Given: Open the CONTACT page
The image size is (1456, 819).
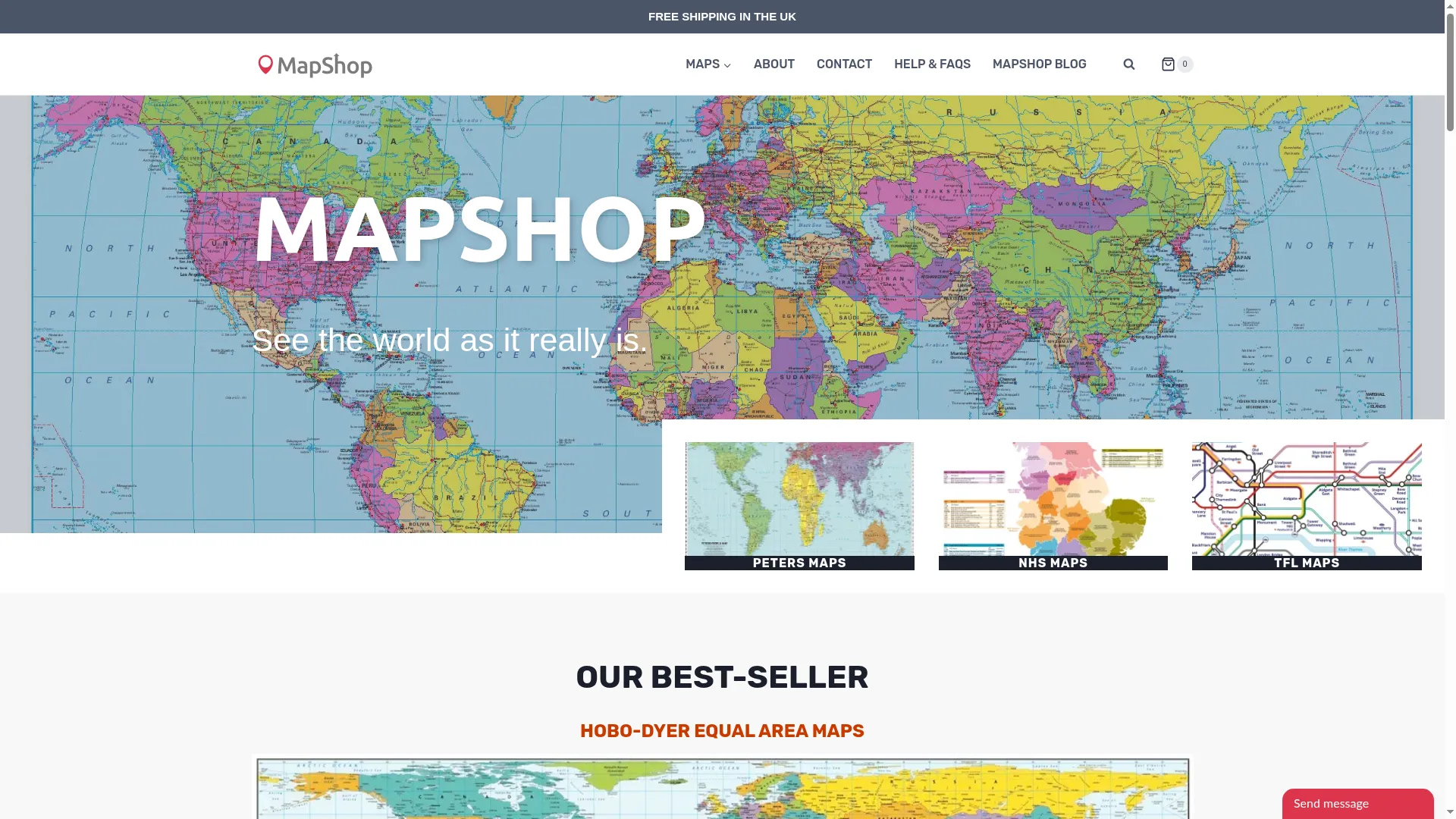Looking at the screenshot, I should pyautogui.click(x=844, y=64).
